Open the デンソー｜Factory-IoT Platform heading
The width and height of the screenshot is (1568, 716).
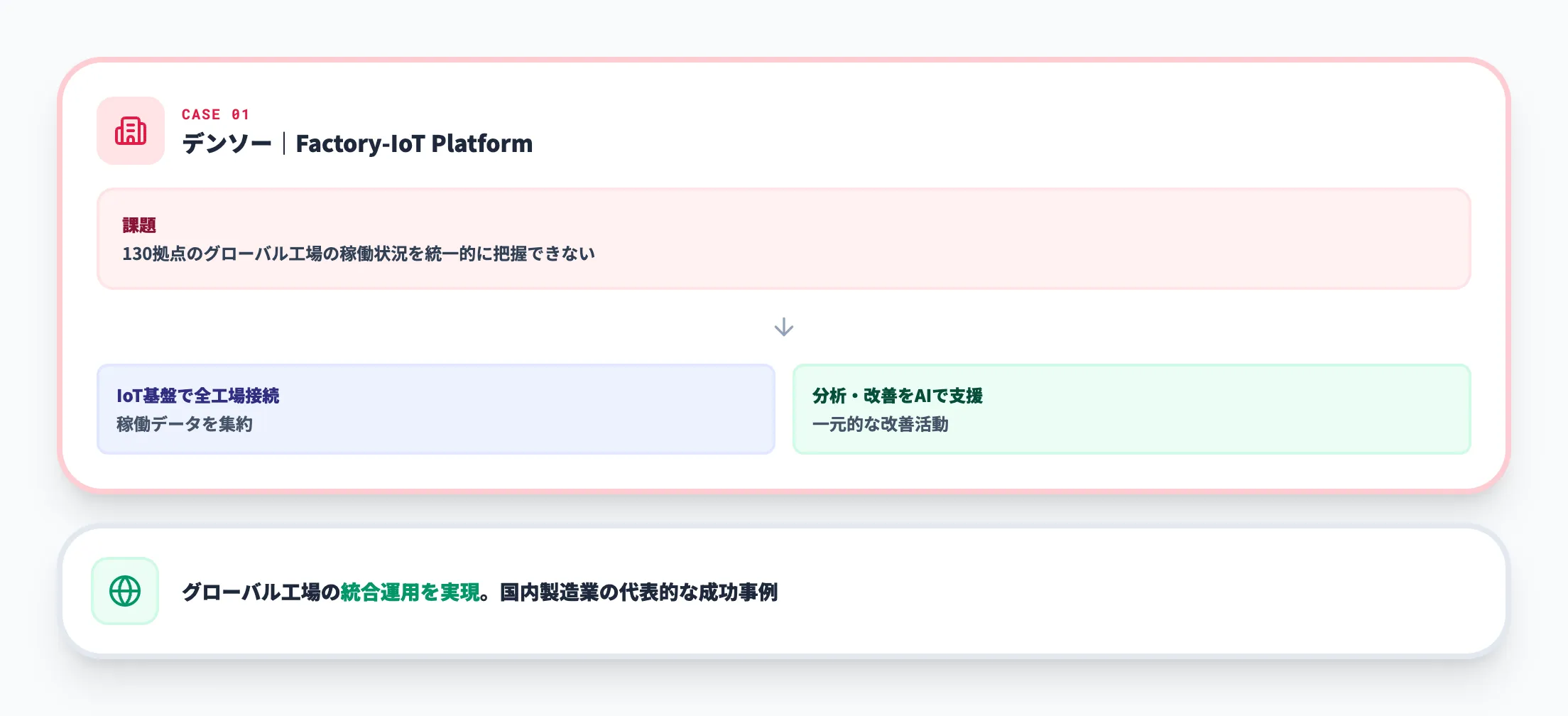point(357,143)
